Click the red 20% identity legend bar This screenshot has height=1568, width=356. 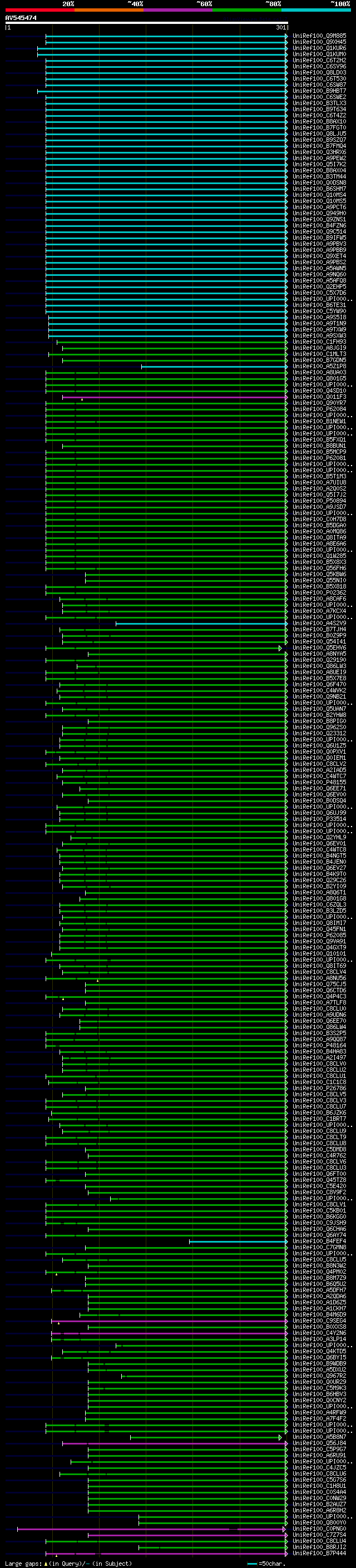pyautogui.click(x=39, y=10)
